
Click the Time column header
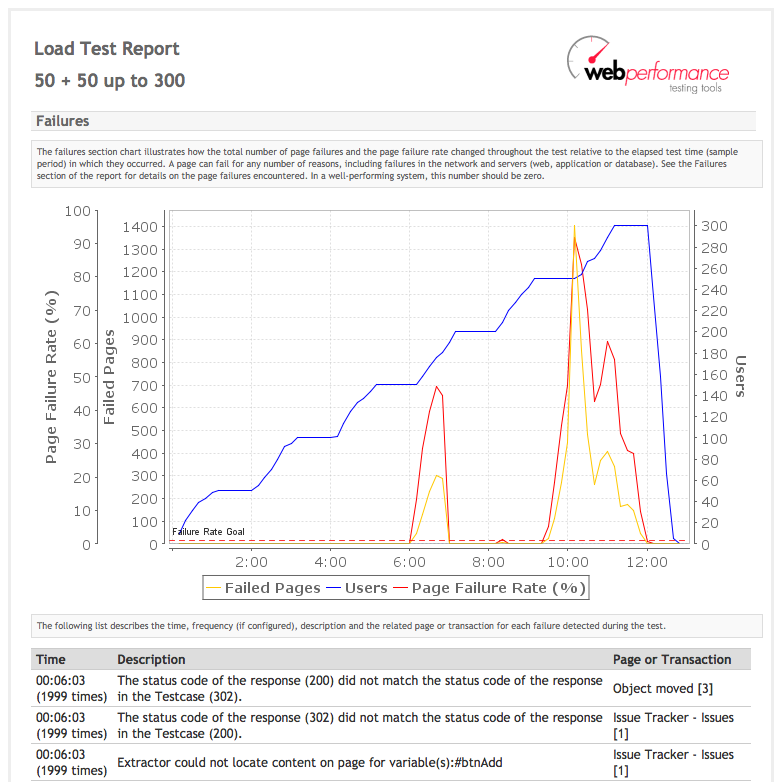pos(50,659)
